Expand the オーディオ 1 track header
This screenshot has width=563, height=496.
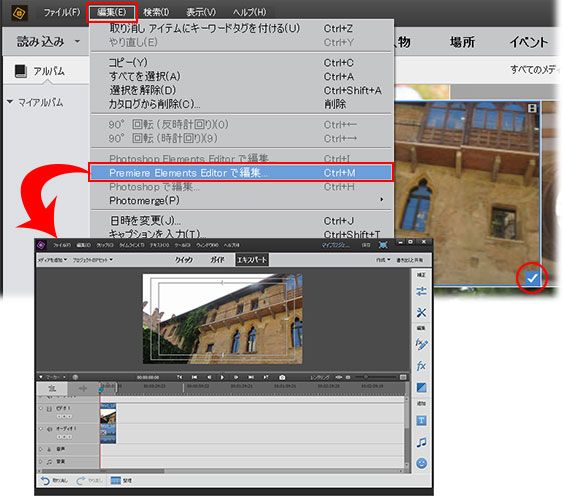41,428
